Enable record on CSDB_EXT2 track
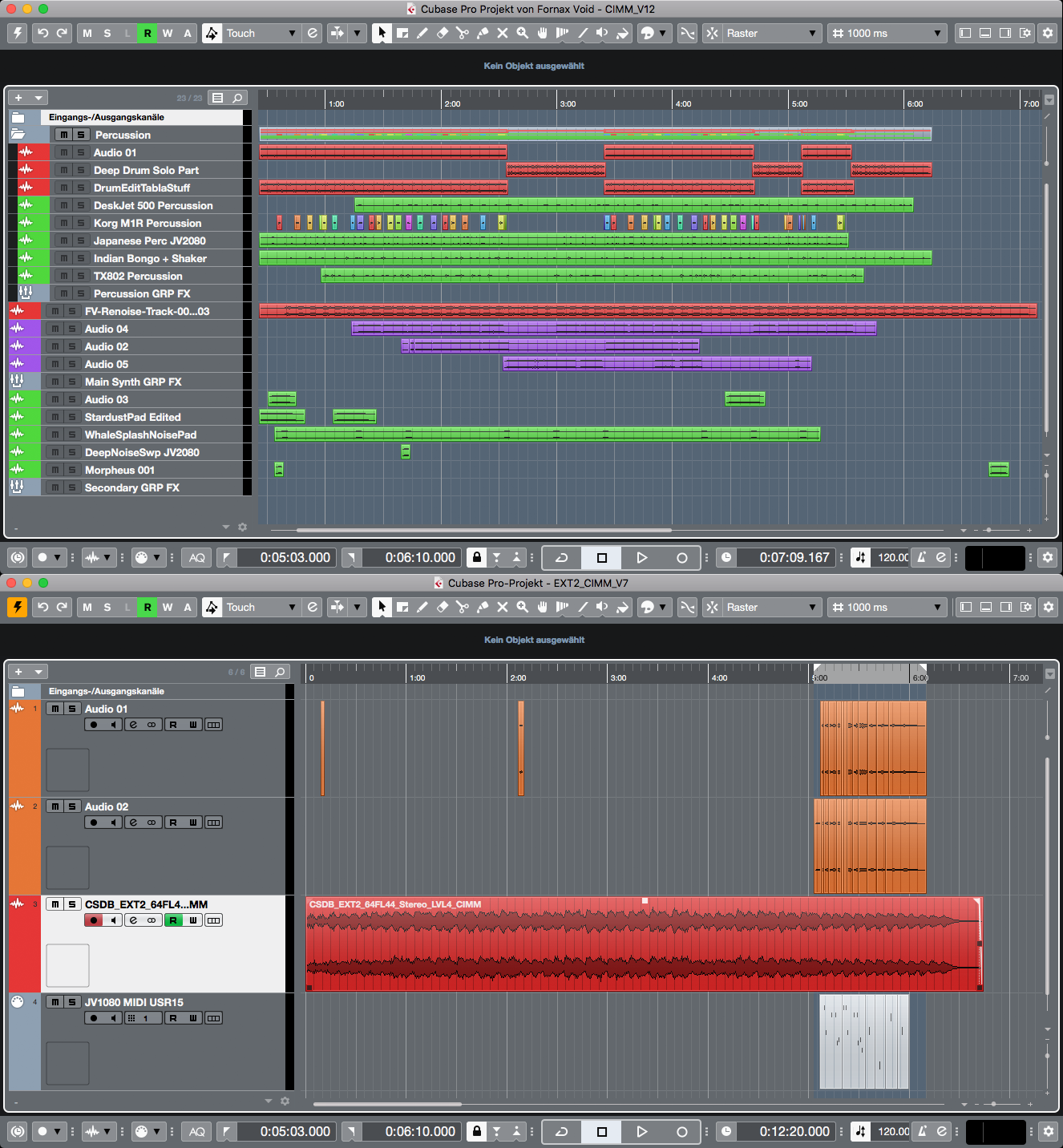 point(94,920)
